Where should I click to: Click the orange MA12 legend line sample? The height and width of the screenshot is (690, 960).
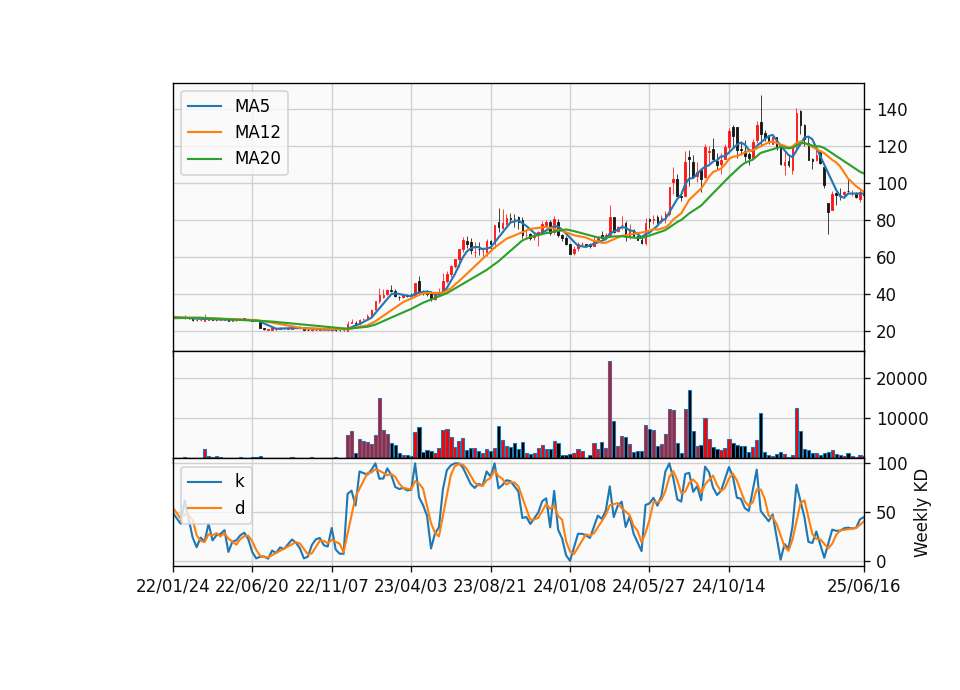pyautogui.click(x=204, y=132)
